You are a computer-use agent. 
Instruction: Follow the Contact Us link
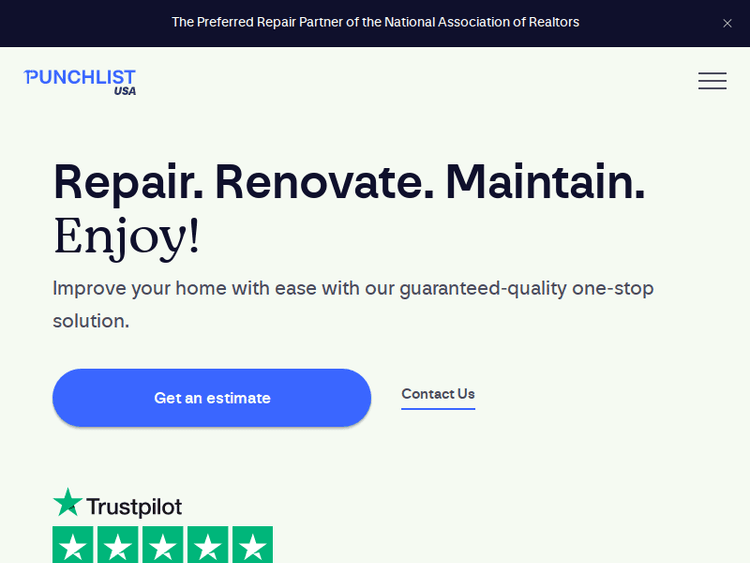point(438,394)
